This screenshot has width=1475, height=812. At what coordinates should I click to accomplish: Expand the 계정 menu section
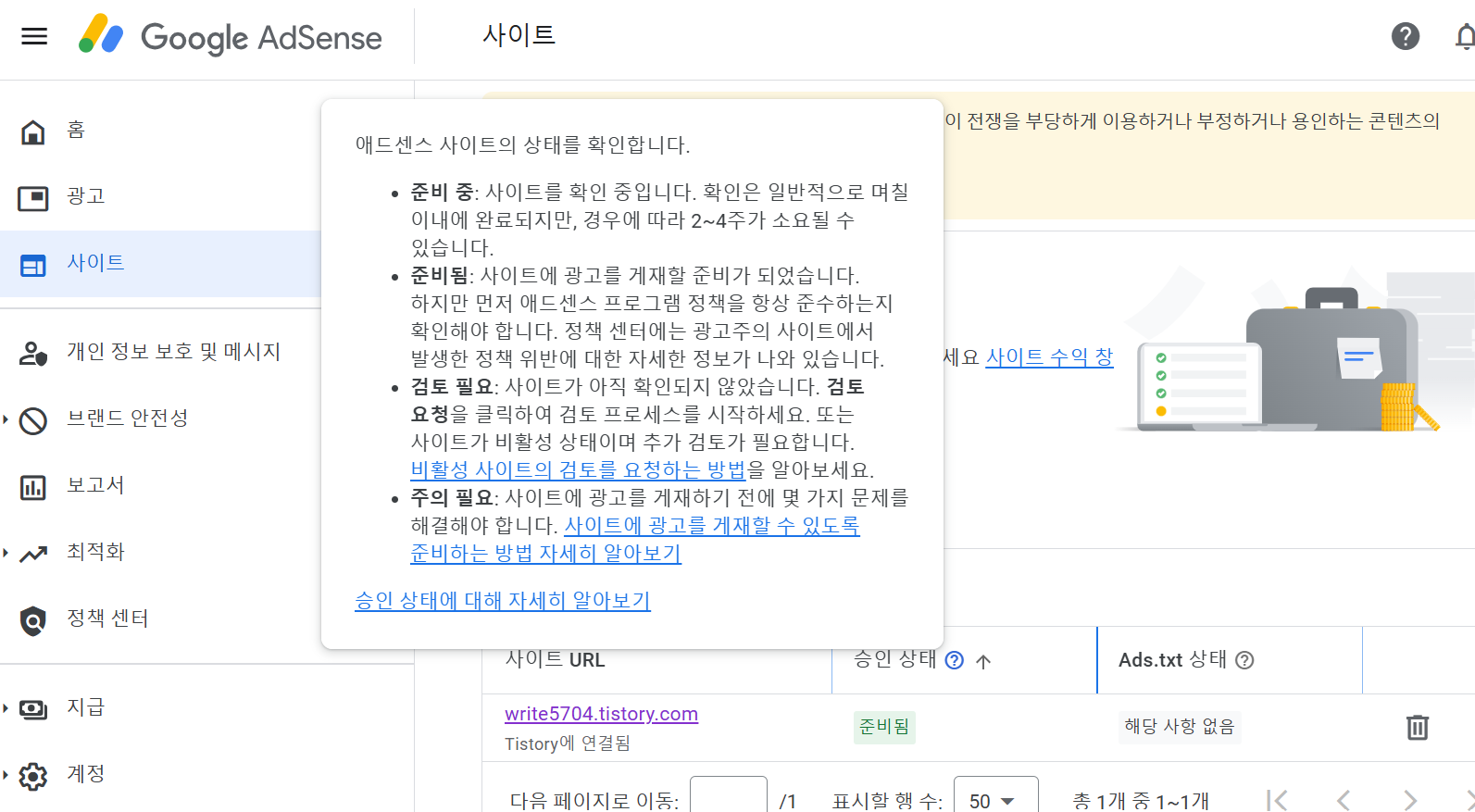tap(6, 775)
